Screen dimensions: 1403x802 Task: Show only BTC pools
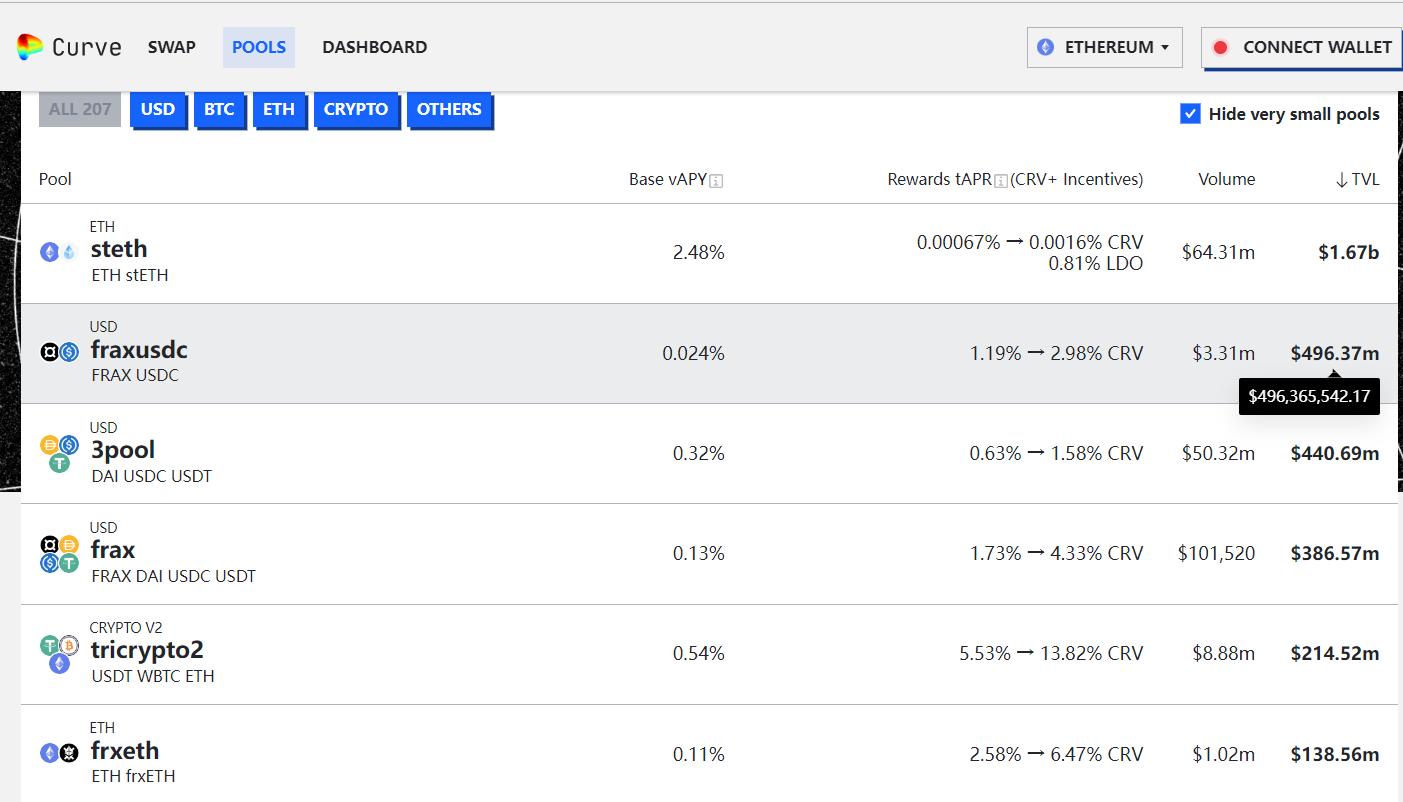click(x=219, y=110)
